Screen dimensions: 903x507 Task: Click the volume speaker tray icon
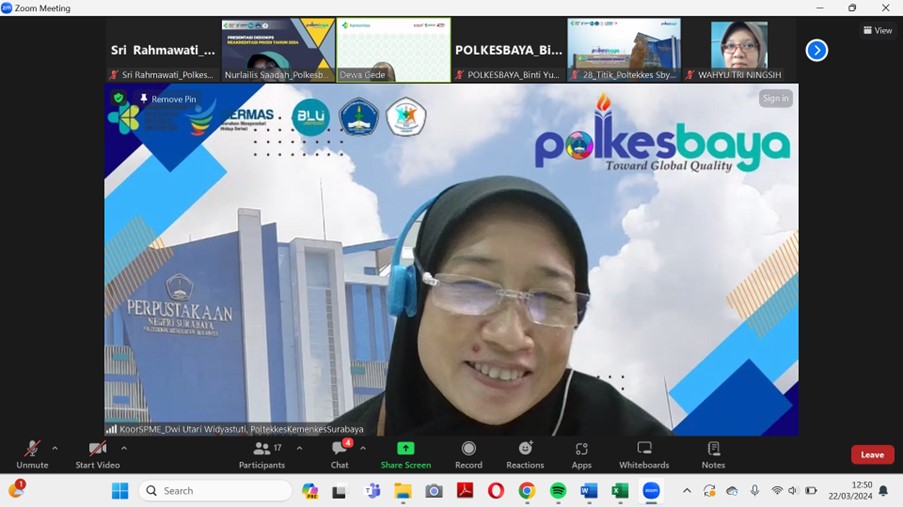[x=793, y=491]
